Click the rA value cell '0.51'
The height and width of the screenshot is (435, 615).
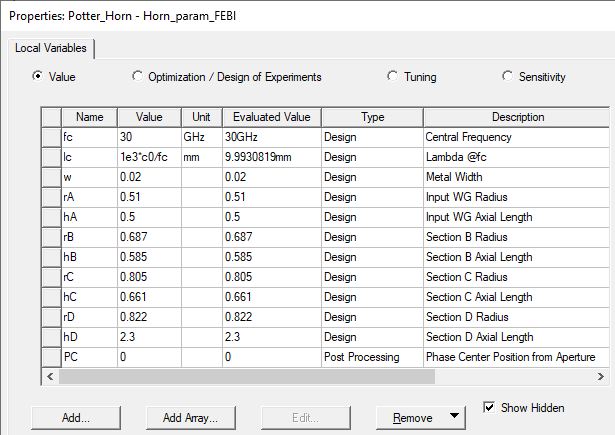149,197
